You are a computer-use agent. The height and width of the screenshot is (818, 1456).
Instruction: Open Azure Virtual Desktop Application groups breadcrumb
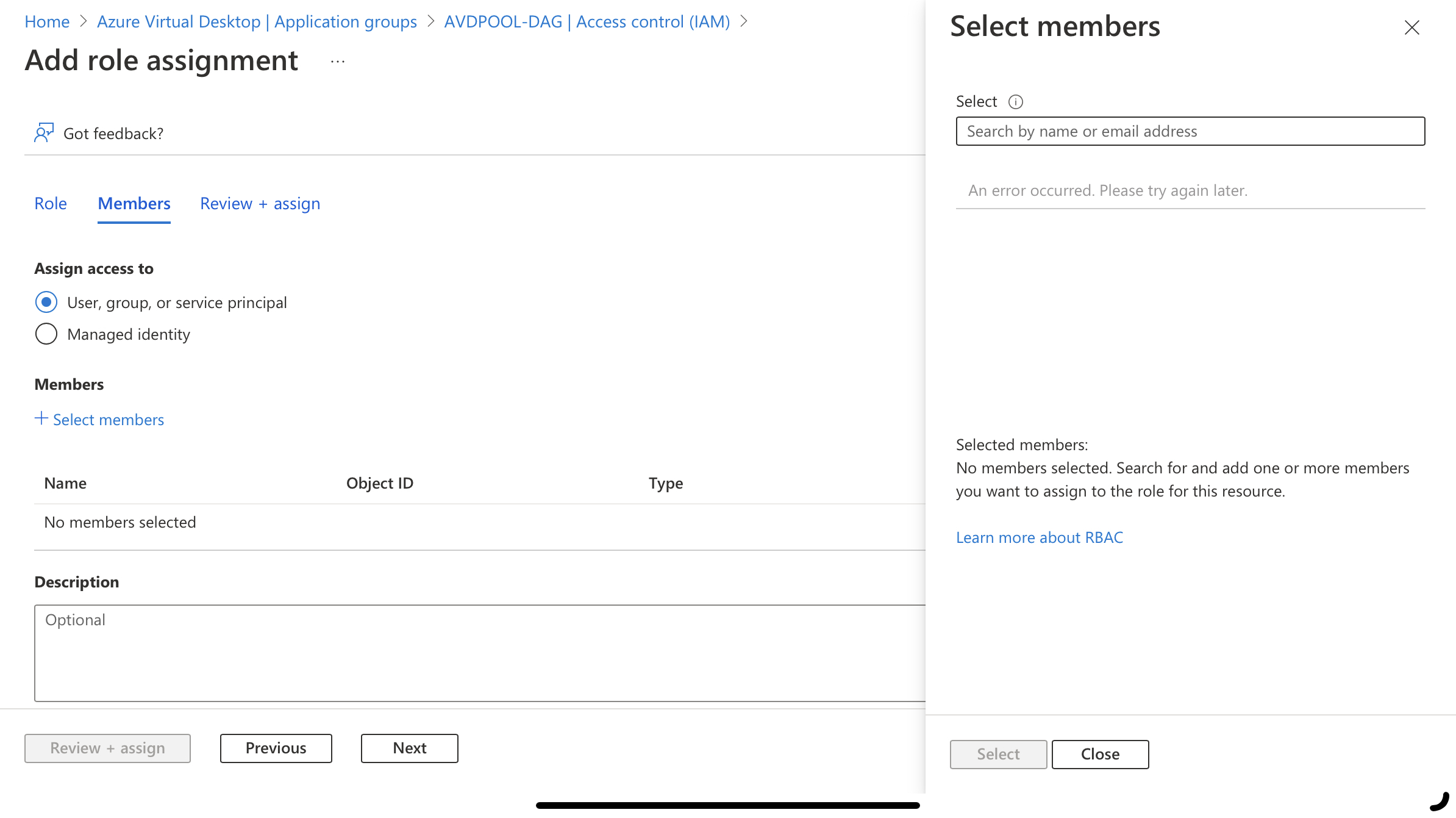click(257, 22)
